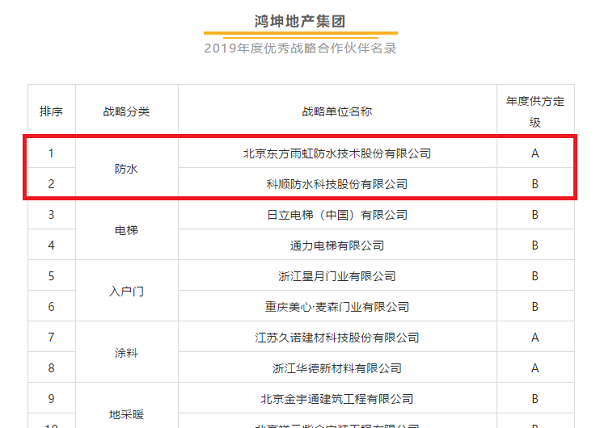Click the 电梯 category cell
The width and height of the screenshot is (600, 428).
(126, 230)
